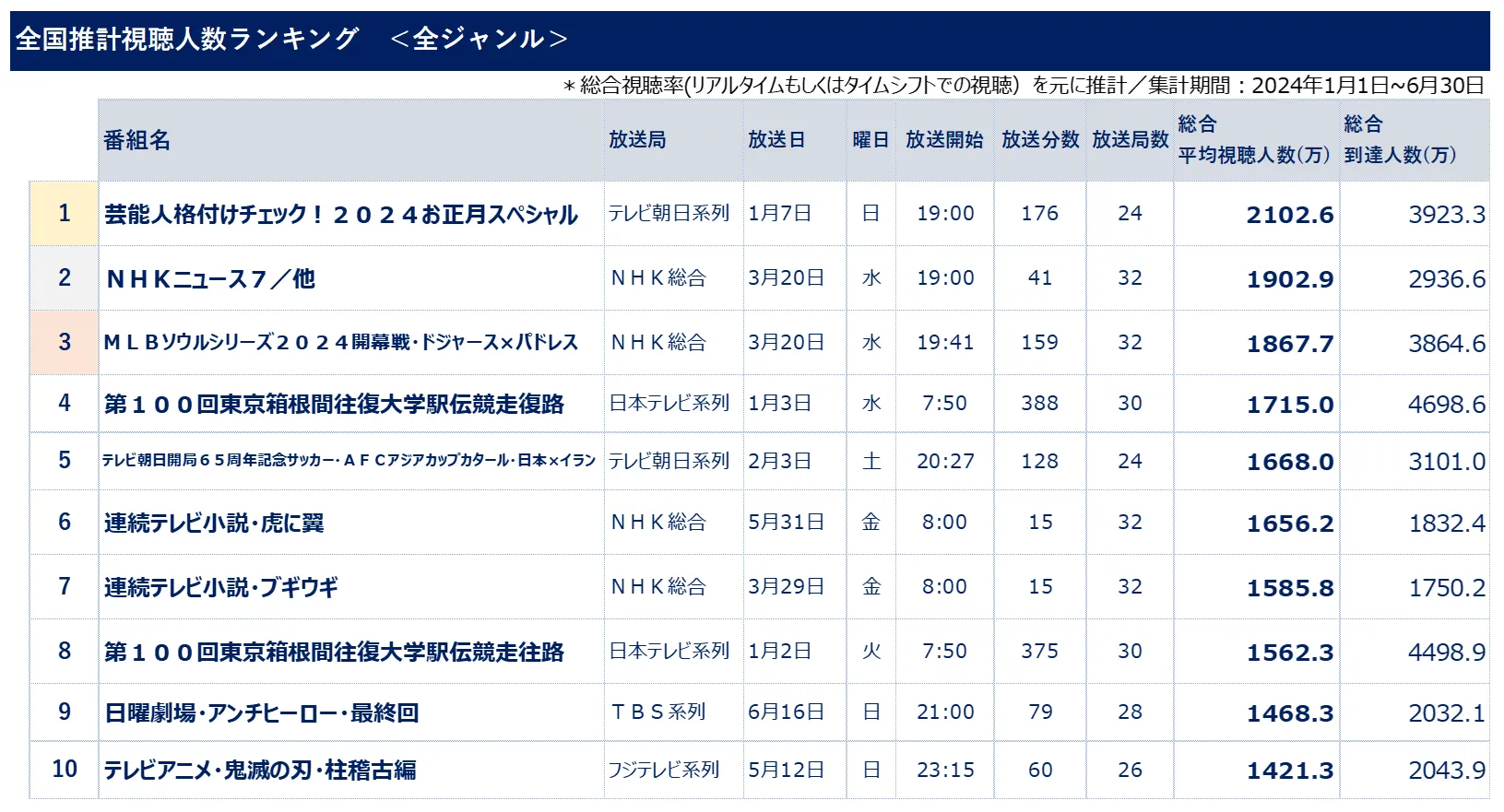Select reach value 4698.6 in rank 4
This screenshot has width=1504, height=812.
point(1446,405)
